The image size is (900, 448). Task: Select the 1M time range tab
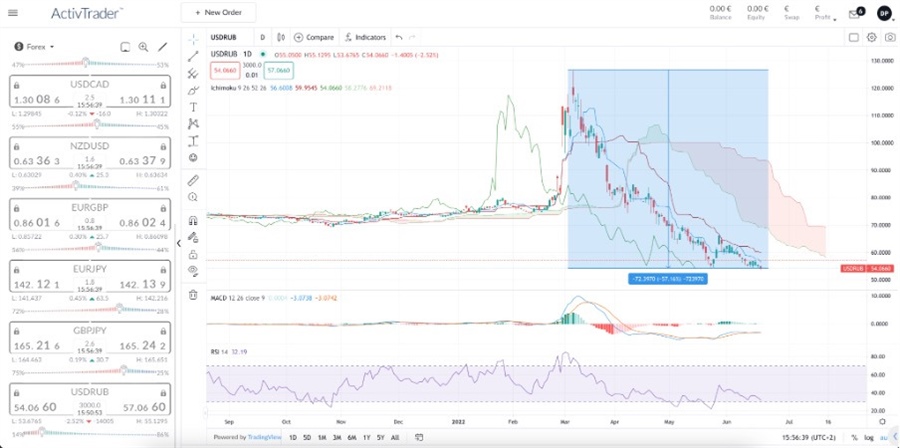click(322, 438)
